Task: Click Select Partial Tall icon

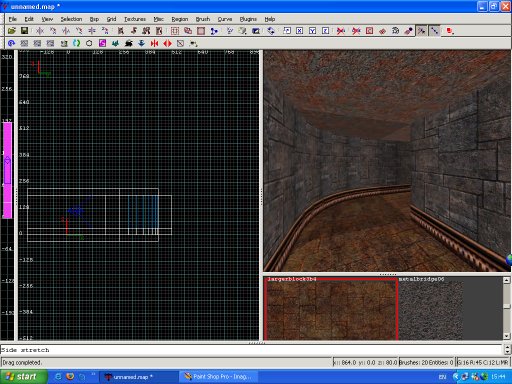Action: (x=146, y=31)
